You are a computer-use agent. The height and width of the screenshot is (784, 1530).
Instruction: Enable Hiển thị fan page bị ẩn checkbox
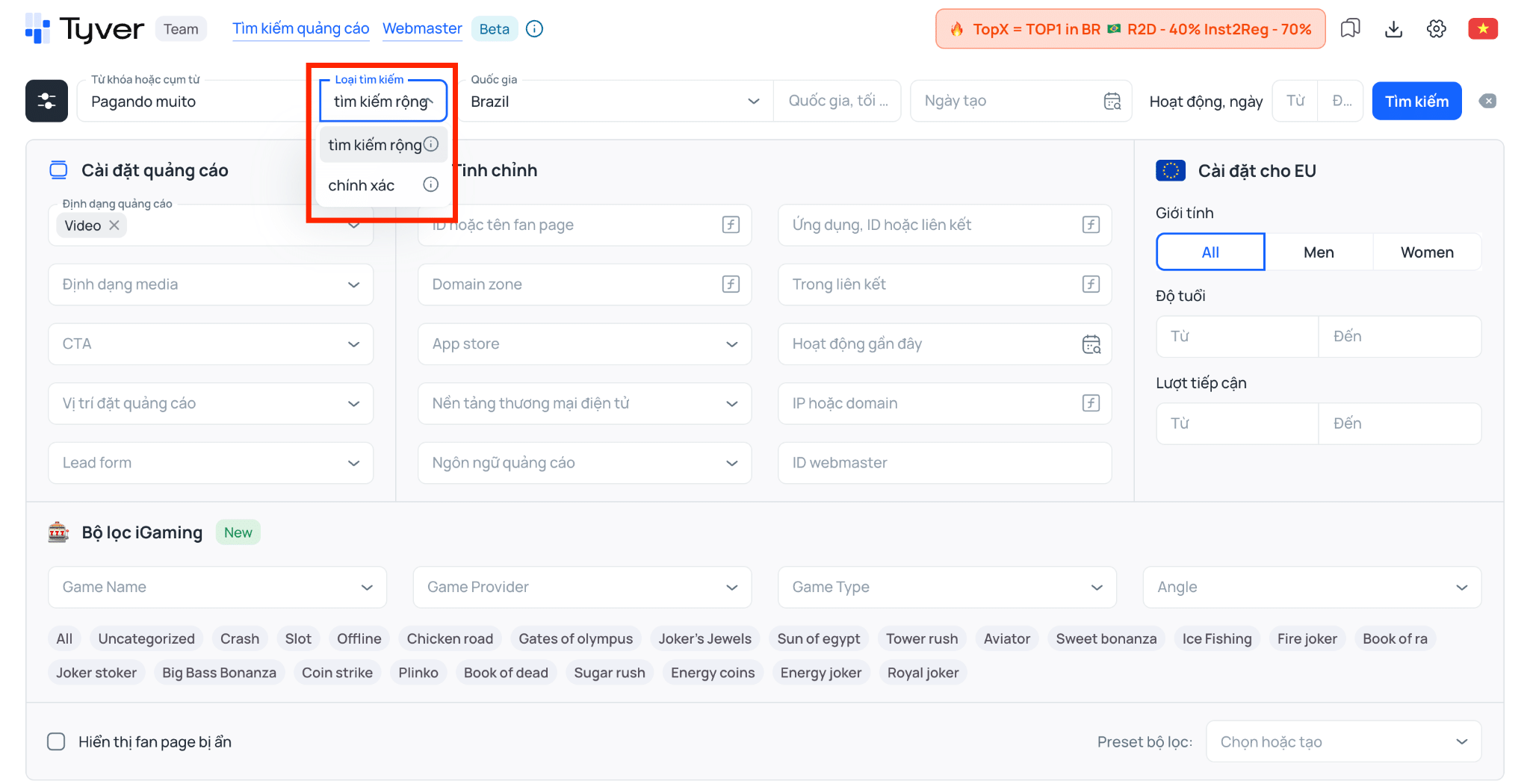point(56,741)
